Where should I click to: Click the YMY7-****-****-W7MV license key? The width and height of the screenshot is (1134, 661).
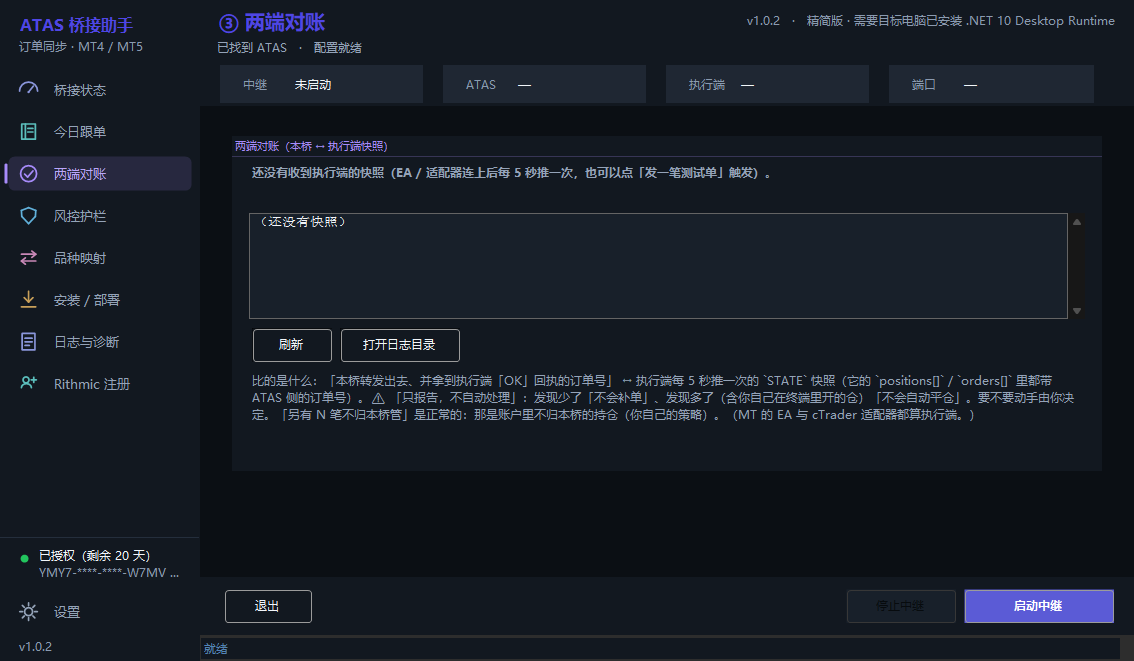coord(108,573)
